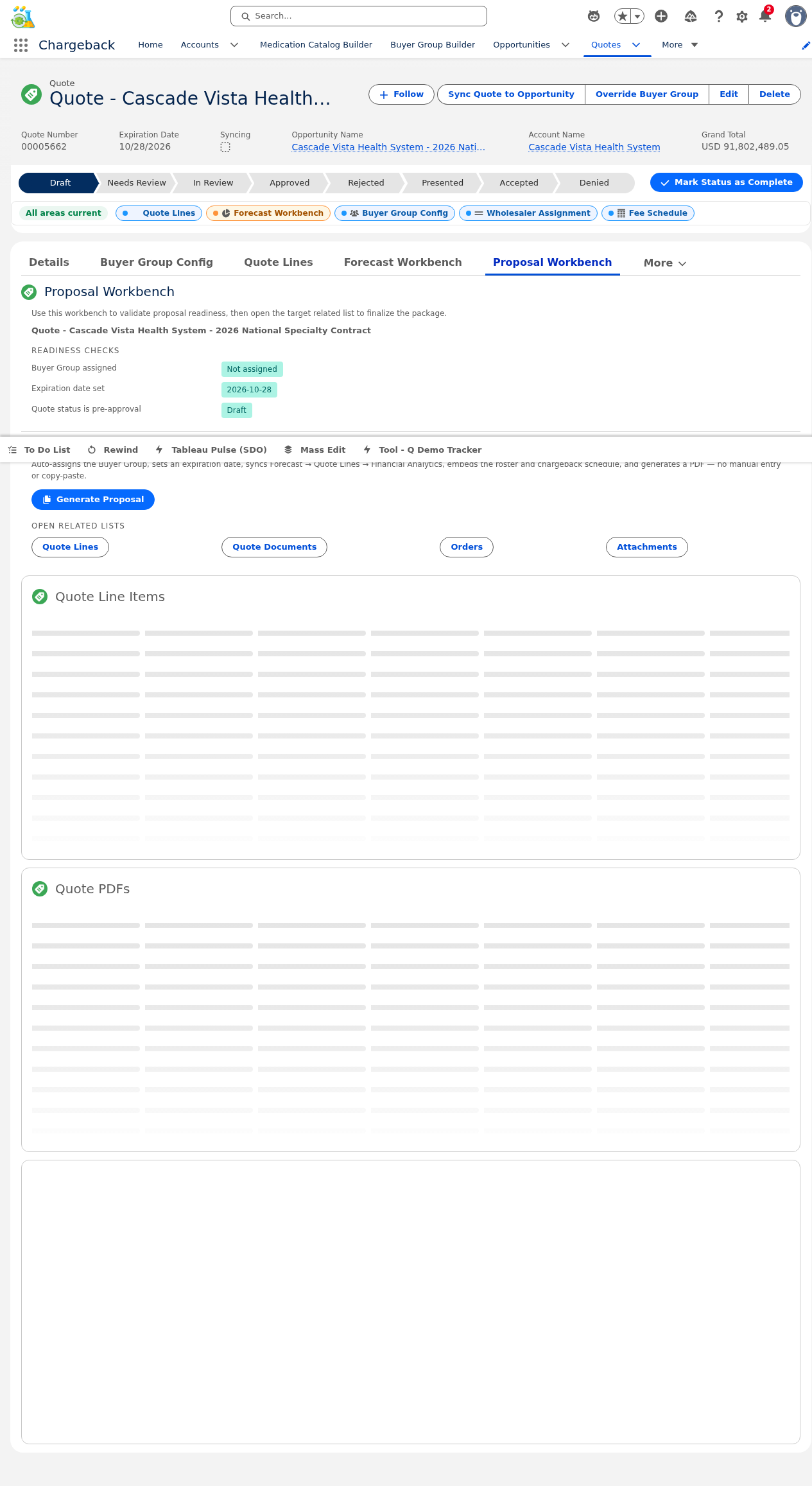Open the Accounts nav tab
812x1486 pixels.
pos(200,45)
